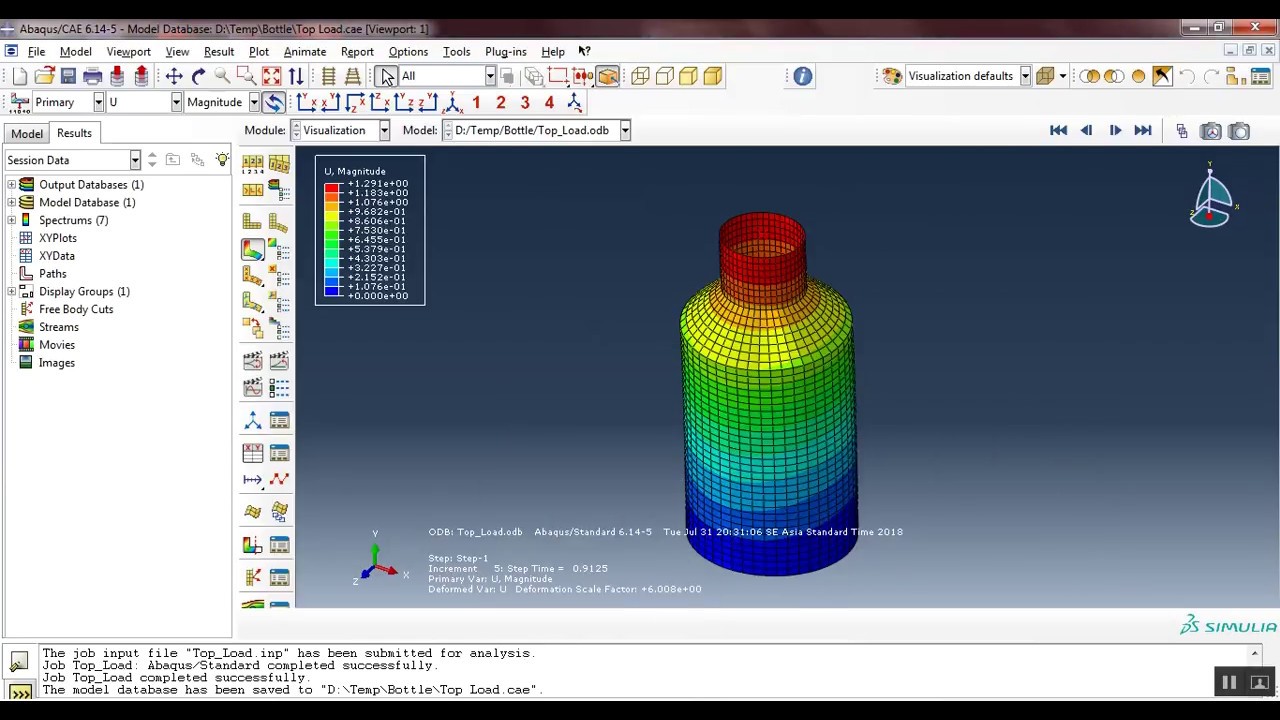Click the Plot Deformed Shape icon
The image size is (1280, 720).
(278, 222)
